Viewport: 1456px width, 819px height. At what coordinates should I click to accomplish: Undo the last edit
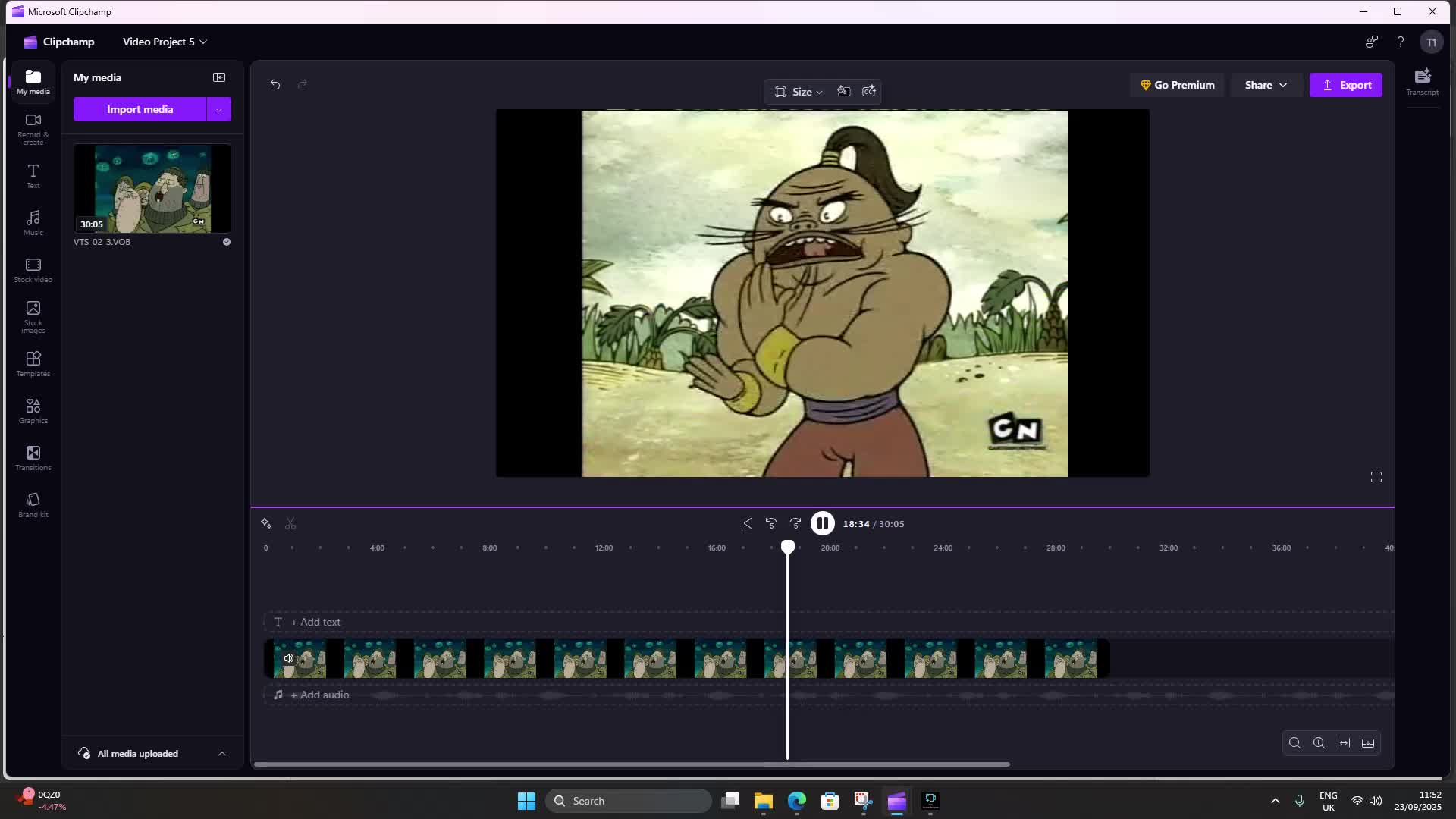(x=275, y=85)
